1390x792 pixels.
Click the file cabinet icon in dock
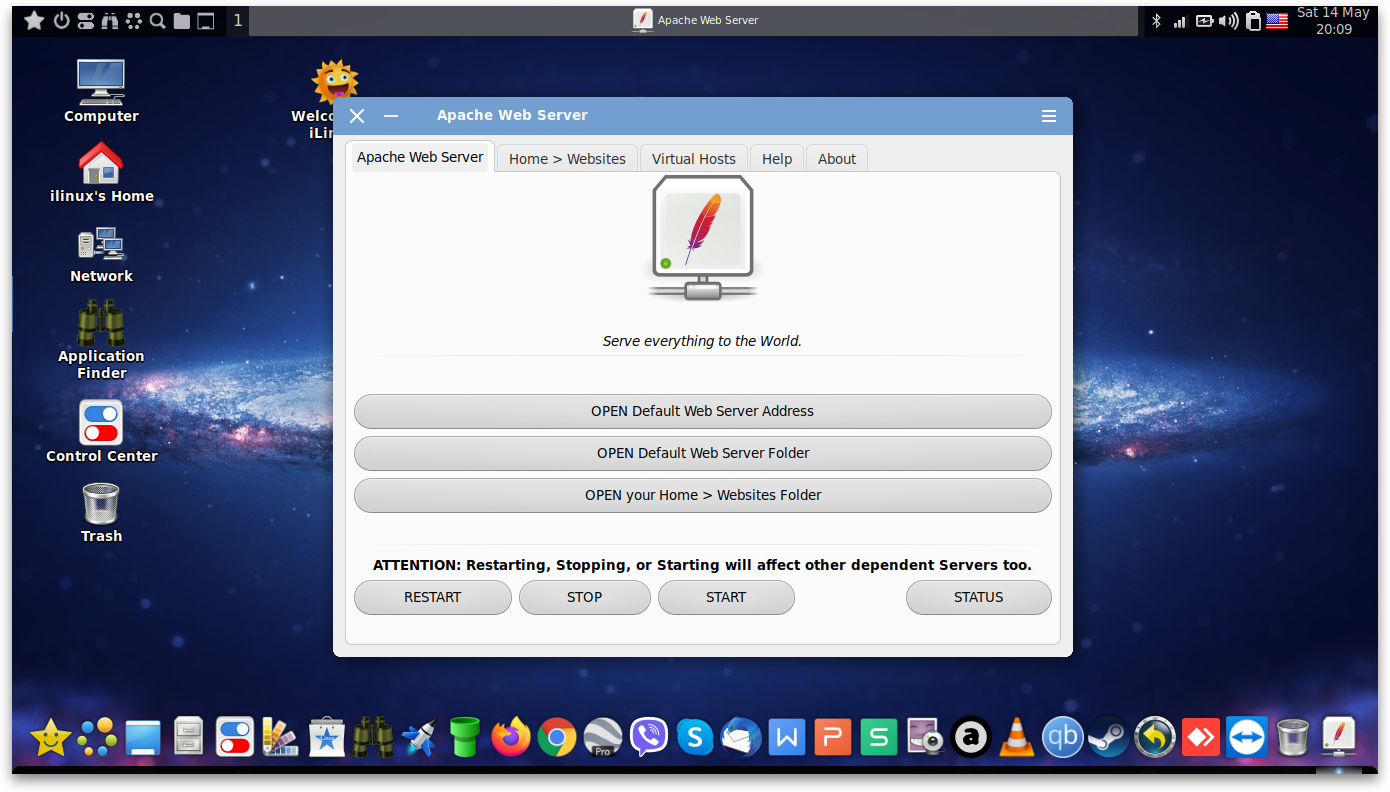click(x=189, y=738)
